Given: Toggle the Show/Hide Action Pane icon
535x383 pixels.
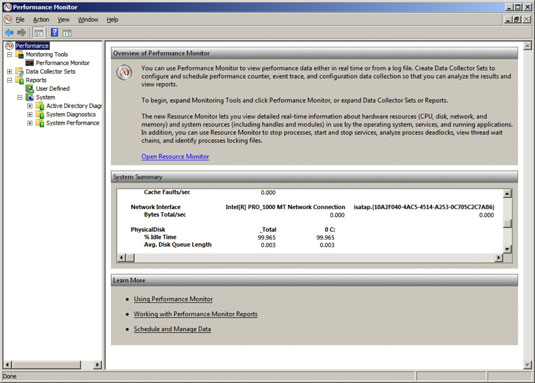Looking at the screenshot, I should 67,33.
